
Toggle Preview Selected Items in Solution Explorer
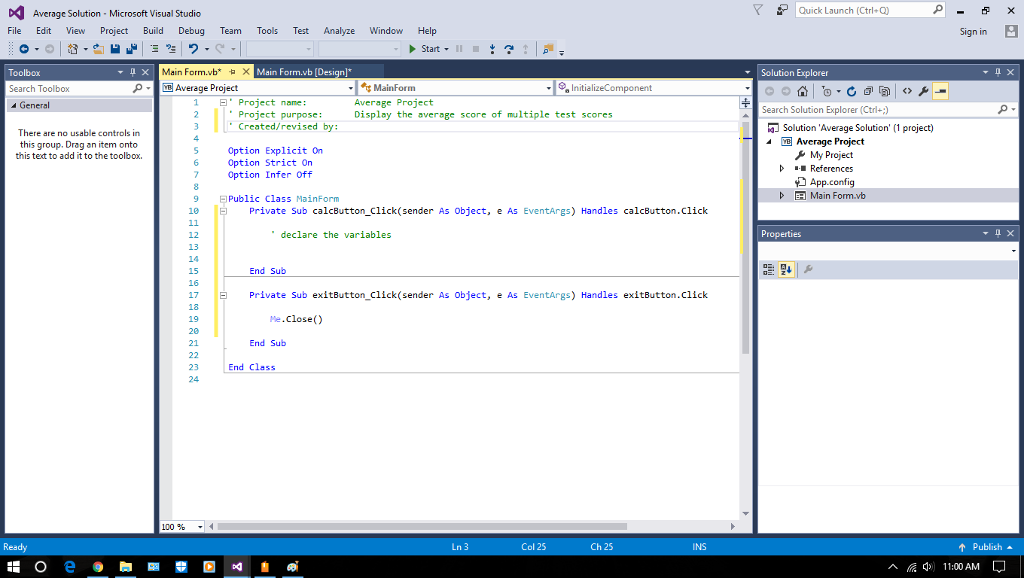point(941,91)
